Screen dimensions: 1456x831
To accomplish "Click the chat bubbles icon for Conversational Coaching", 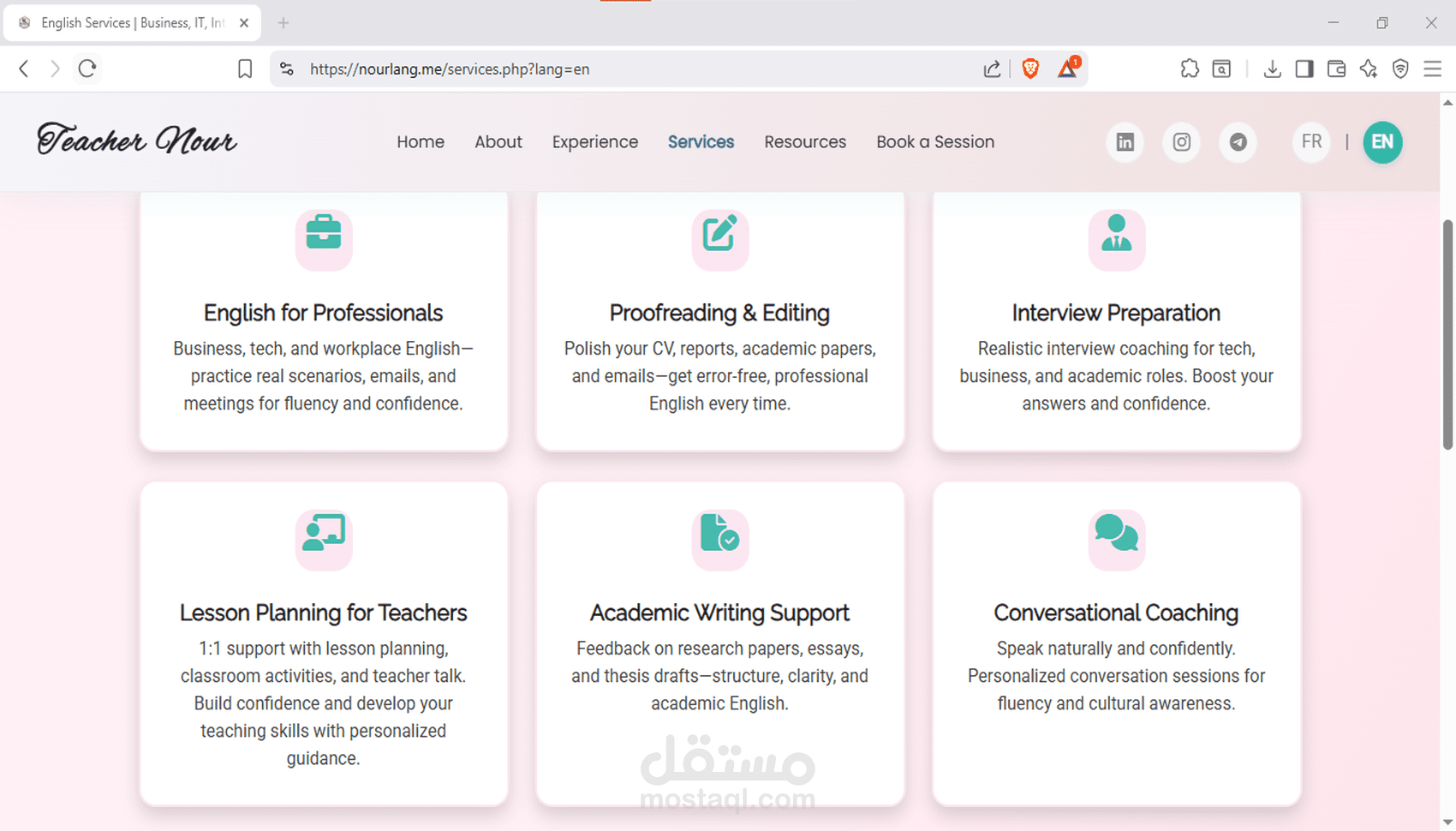I will click(x=1117, y=533).
